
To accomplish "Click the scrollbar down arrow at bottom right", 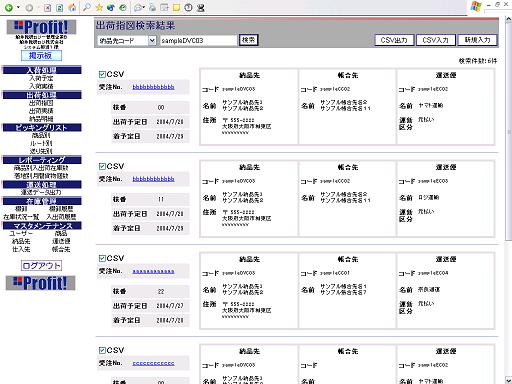I will [508, 380].
